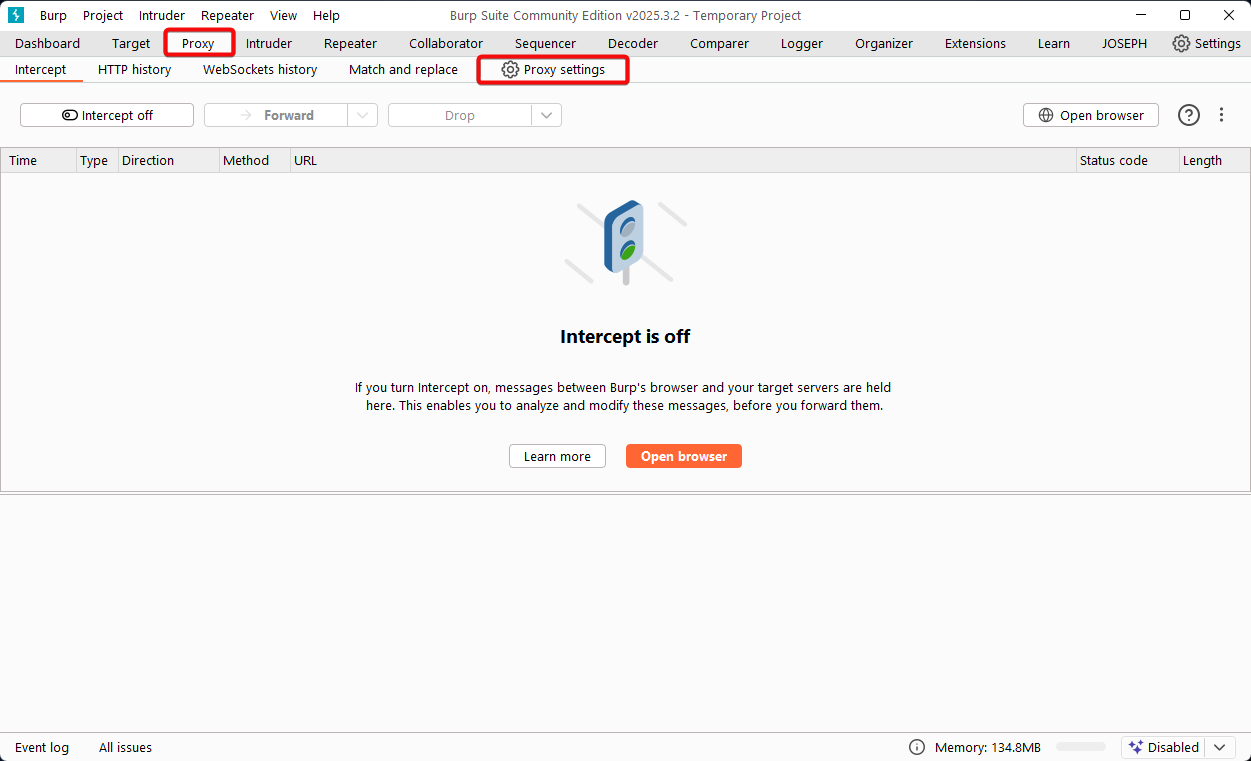
Task: Open the Intruder menu in menu bar
Action: coord(161,15)
